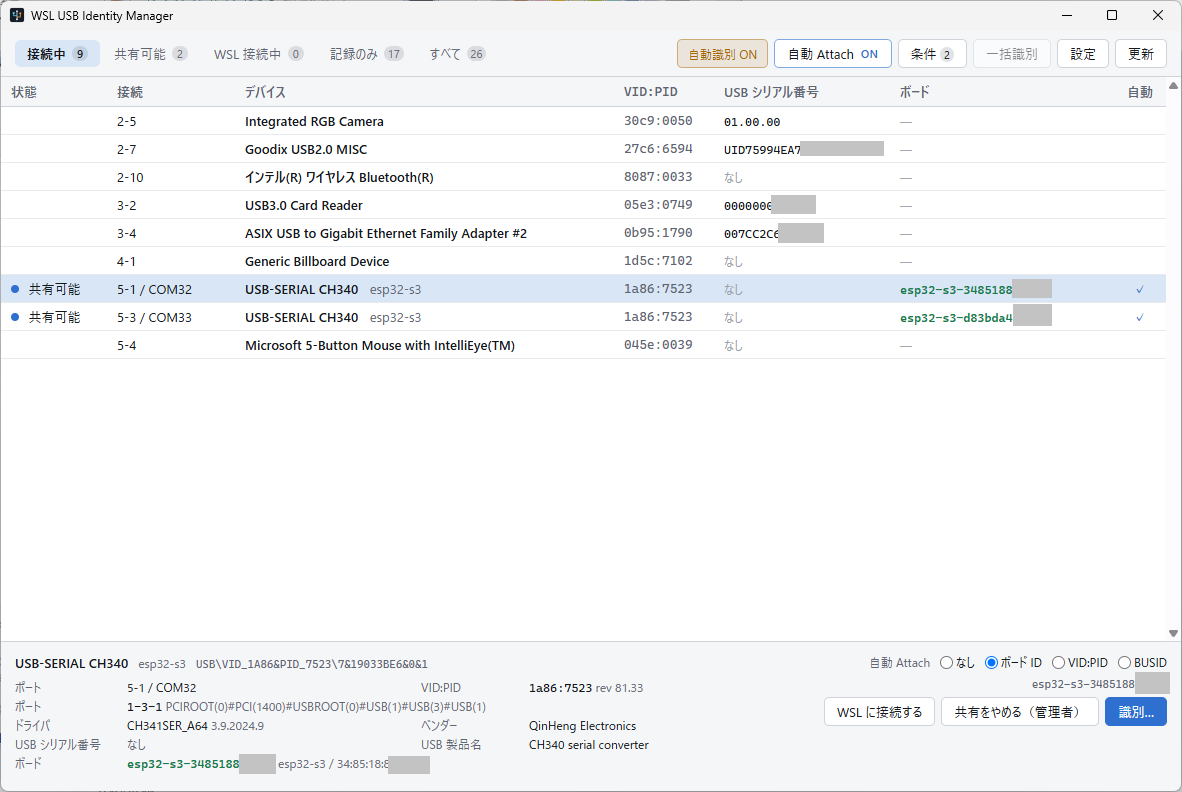
Task: Sort by the 接続 column header
Action: click(x=130, y=92)
